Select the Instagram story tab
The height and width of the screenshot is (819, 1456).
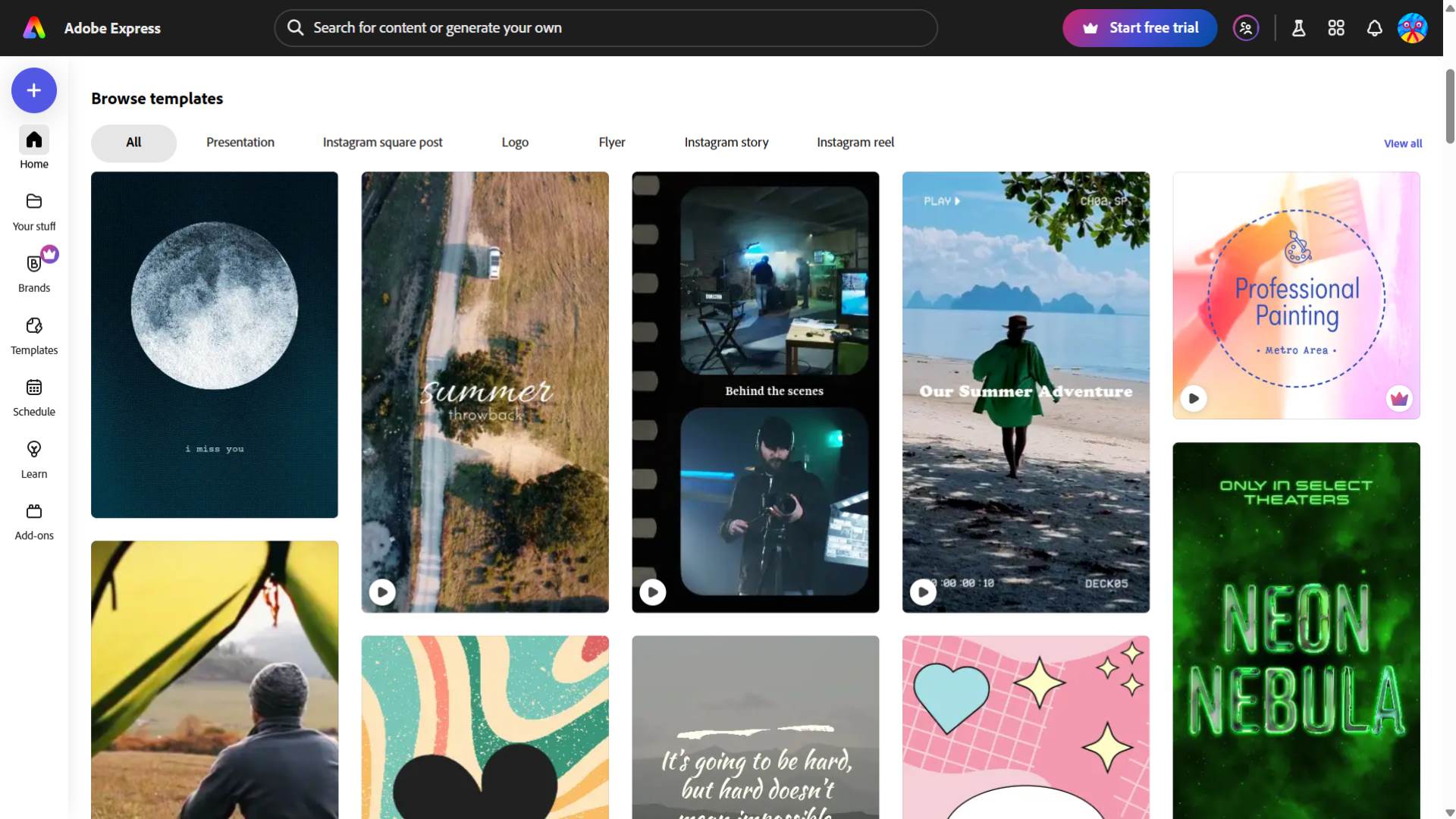[x=726, y=143]
